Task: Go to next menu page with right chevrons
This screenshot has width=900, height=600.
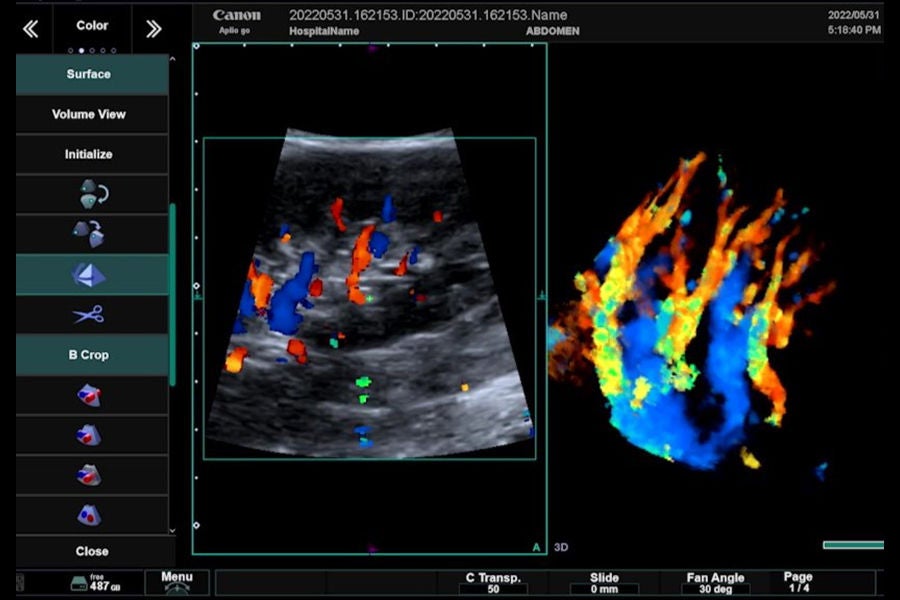Action: click(153, 29)
